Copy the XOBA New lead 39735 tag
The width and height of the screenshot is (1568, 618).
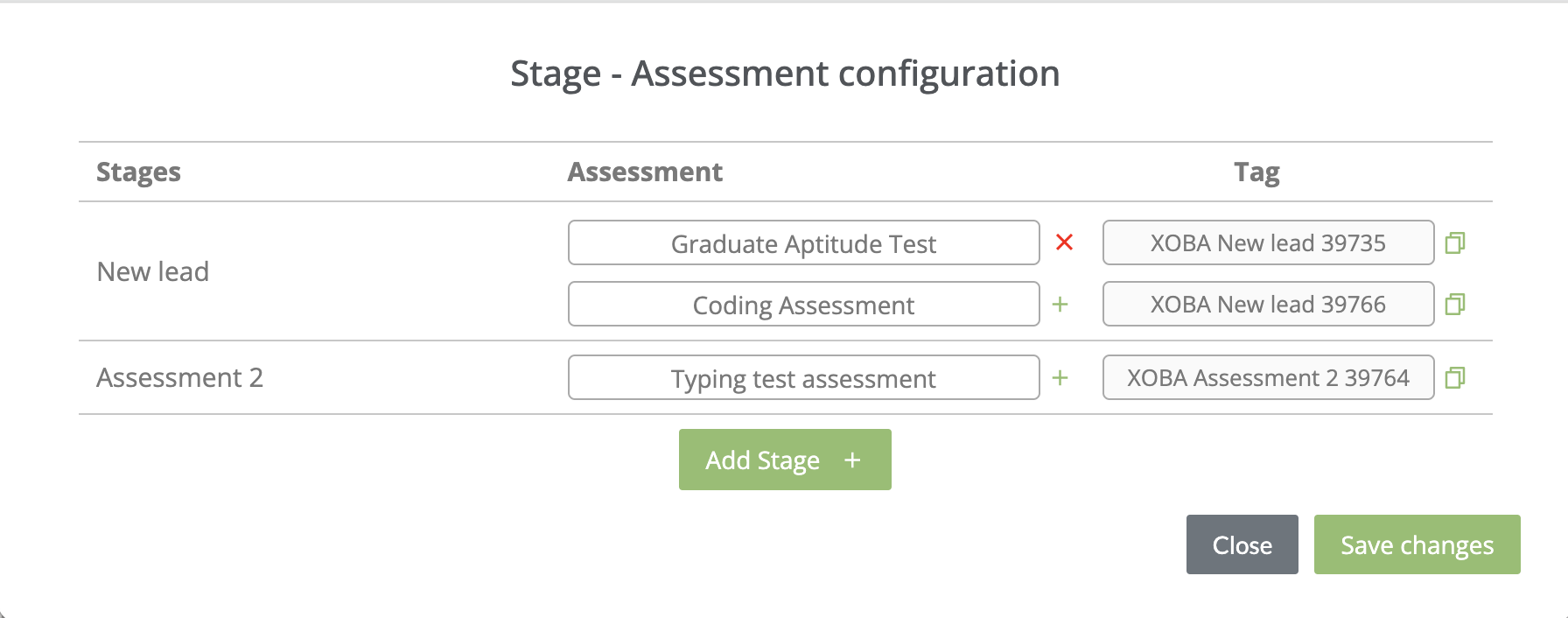click(x=1455, y=242)
